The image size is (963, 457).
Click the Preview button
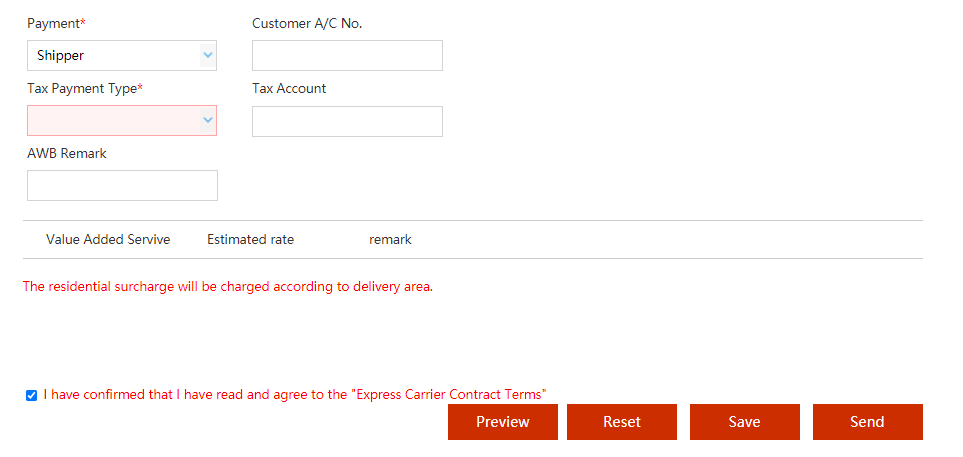coord(502,422)
